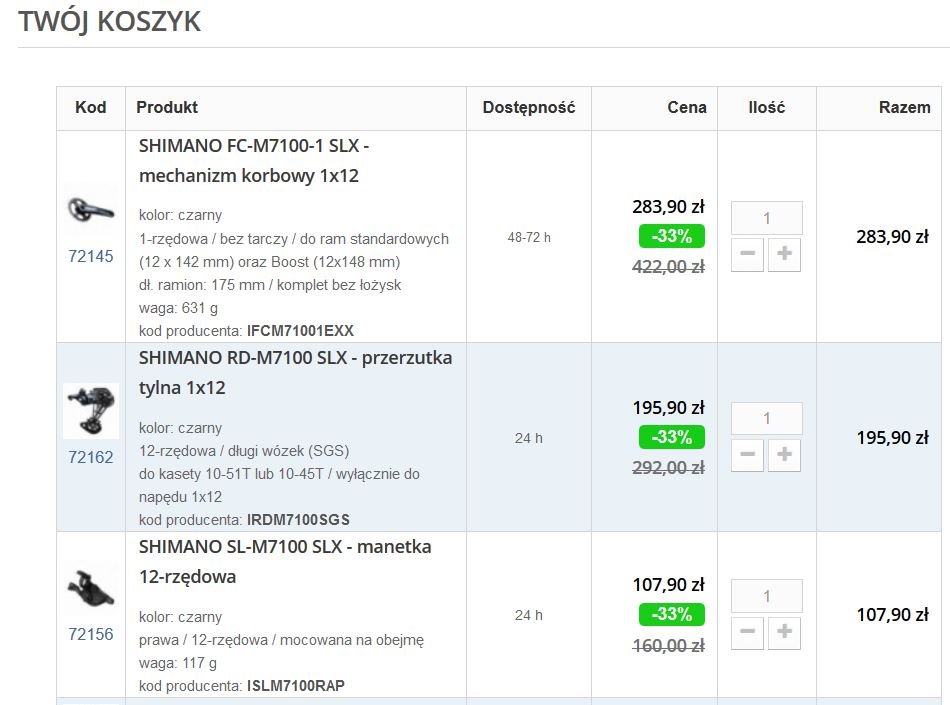Open product code 72156 link
This screenshot has width=950, height=705.
(x=91, y=634)
